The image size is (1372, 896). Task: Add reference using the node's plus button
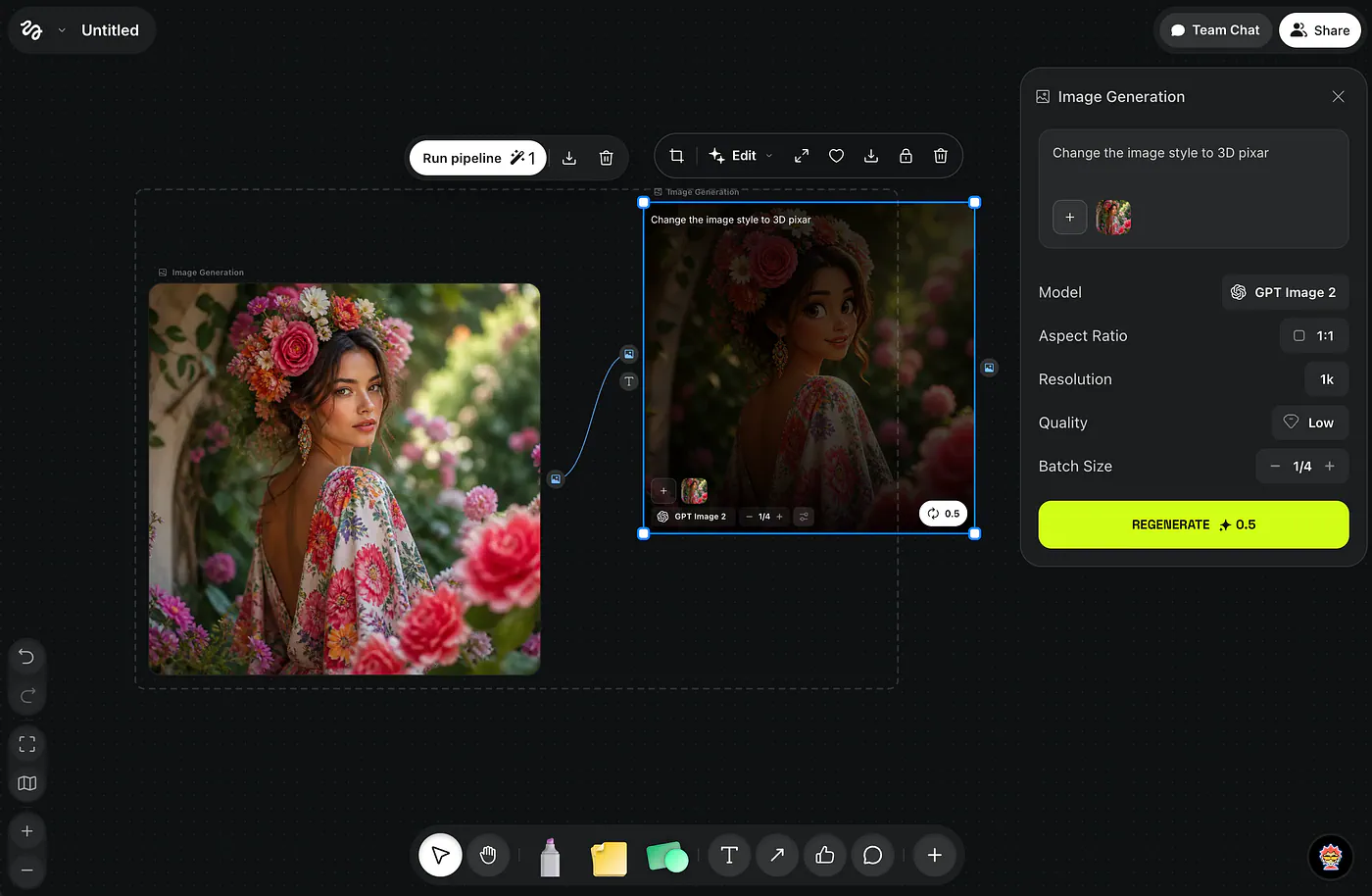(x=663, y=490)
